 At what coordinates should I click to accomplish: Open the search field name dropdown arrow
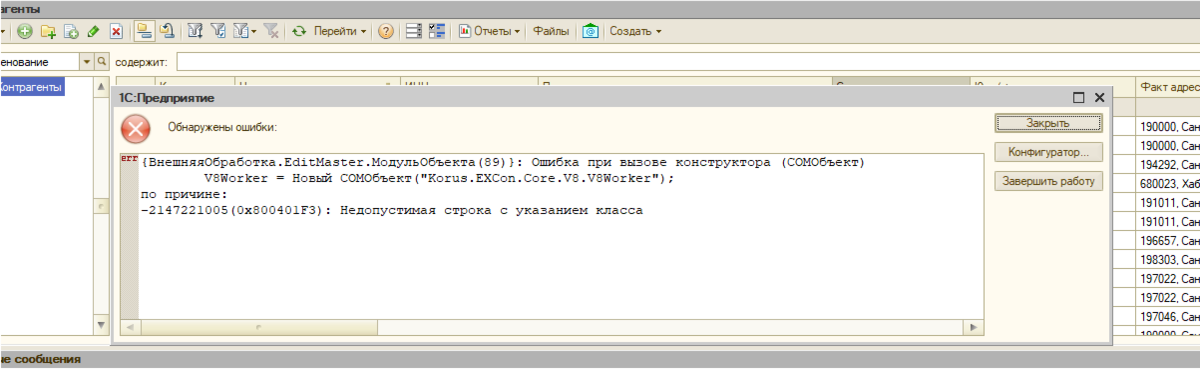(86, 62)
